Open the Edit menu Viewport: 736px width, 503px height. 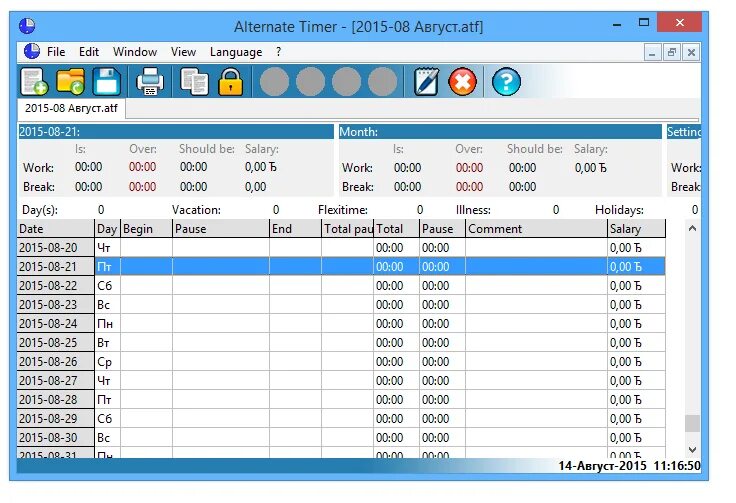coord(89,52)
